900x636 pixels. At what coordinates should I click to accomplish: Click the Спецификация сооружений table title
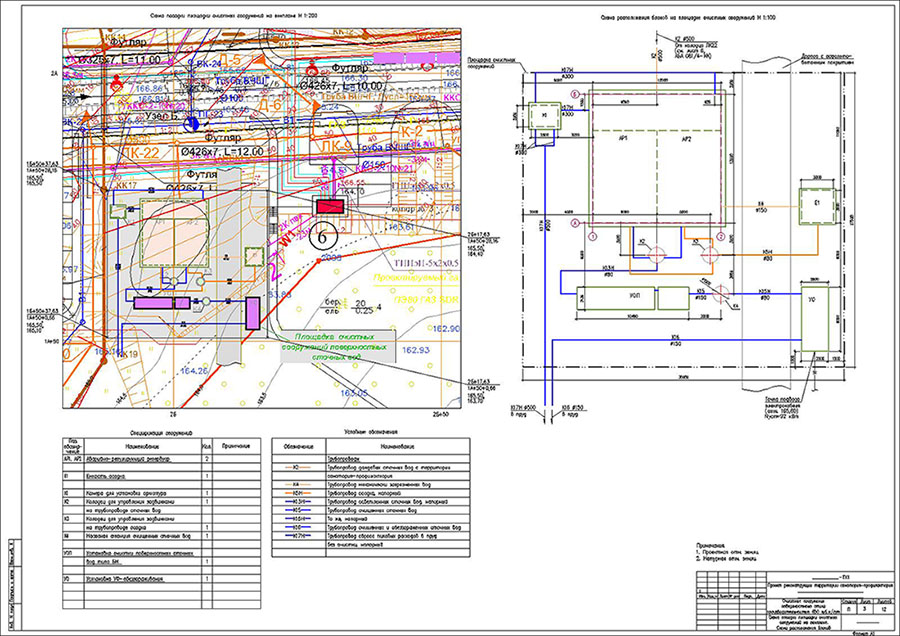pyautogui.click(x=161, y=432)
